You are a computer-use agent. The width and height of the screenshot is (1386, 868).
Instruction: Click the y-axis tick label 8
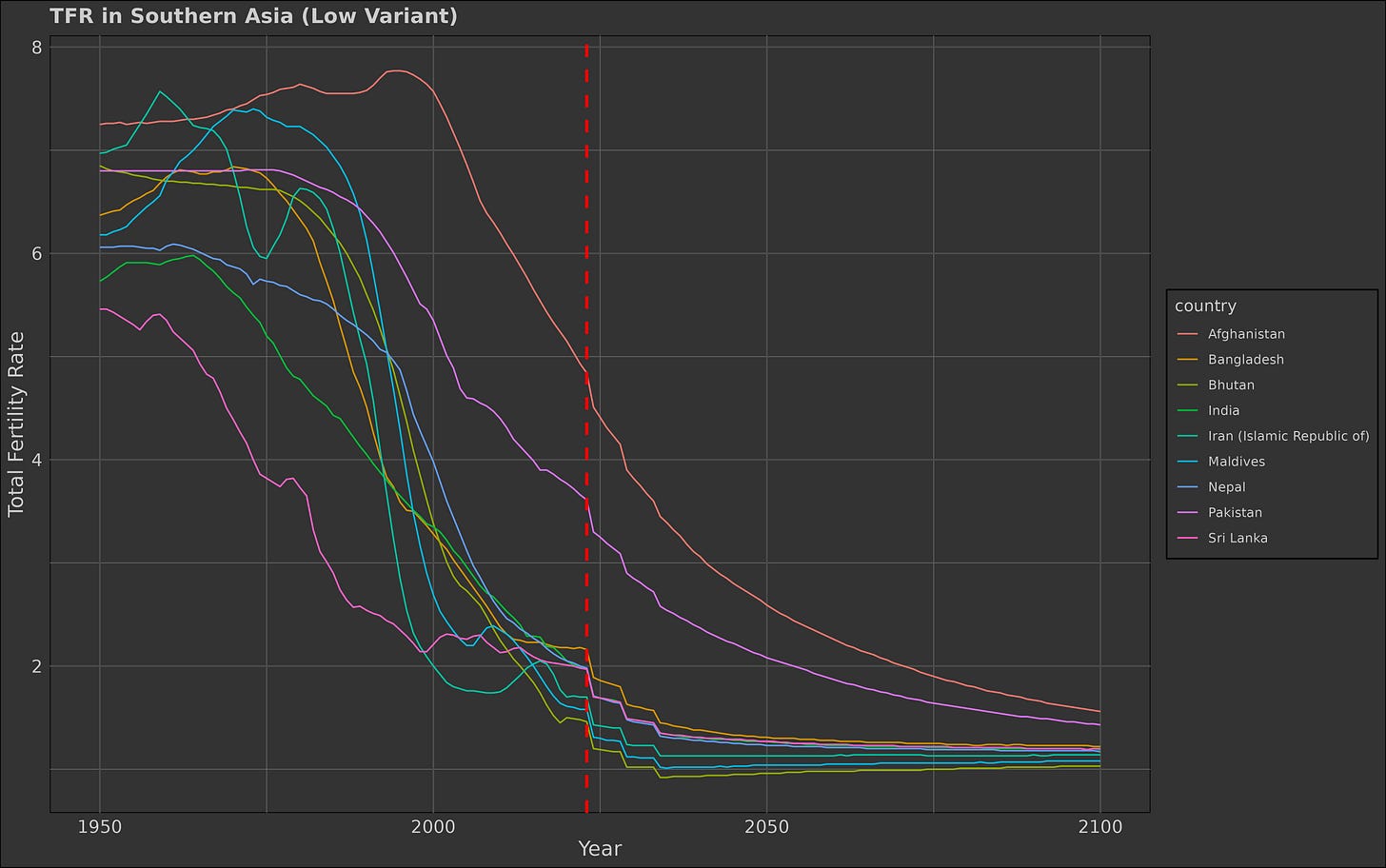click(x=37, y=47)
